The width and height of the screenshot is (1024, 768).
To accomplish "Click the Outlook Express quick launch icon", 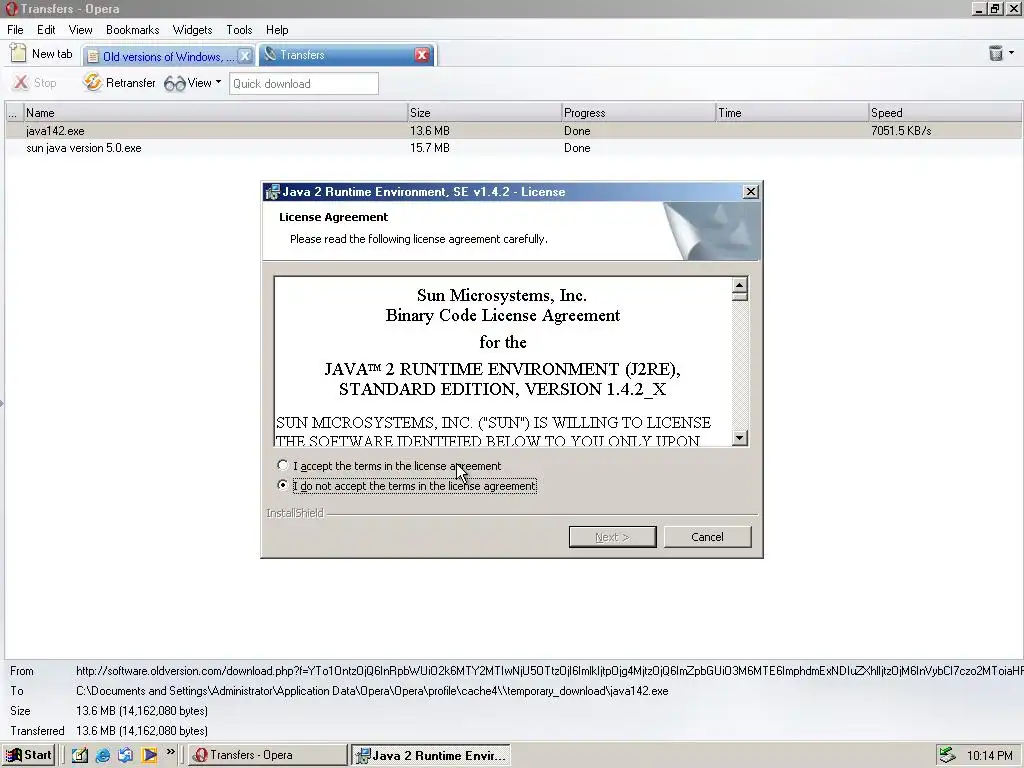I will click(125, 755).
